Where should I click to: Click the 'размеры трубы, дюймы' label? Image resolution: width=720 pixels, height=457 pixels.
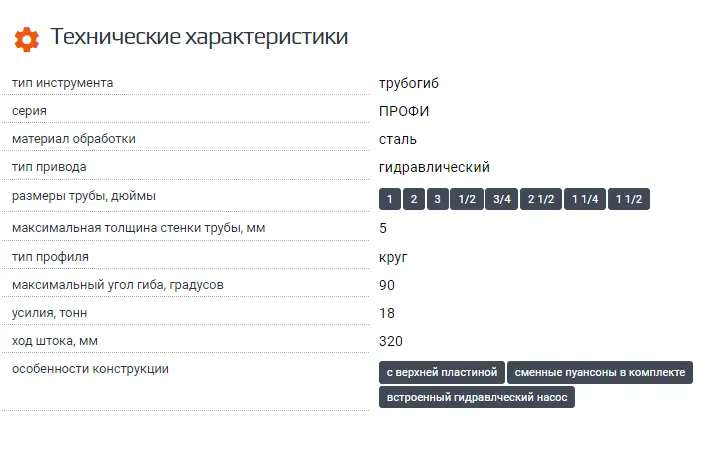[x=84, y=196]
